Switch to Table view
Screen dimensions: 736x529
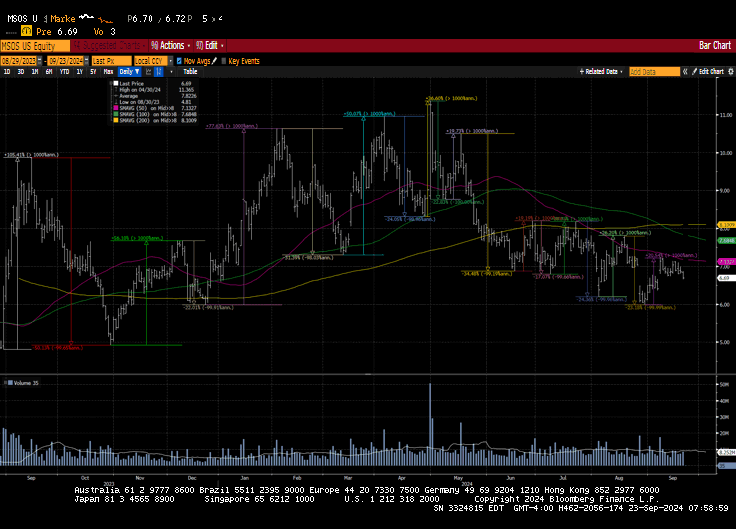click(x=190, y=72)
